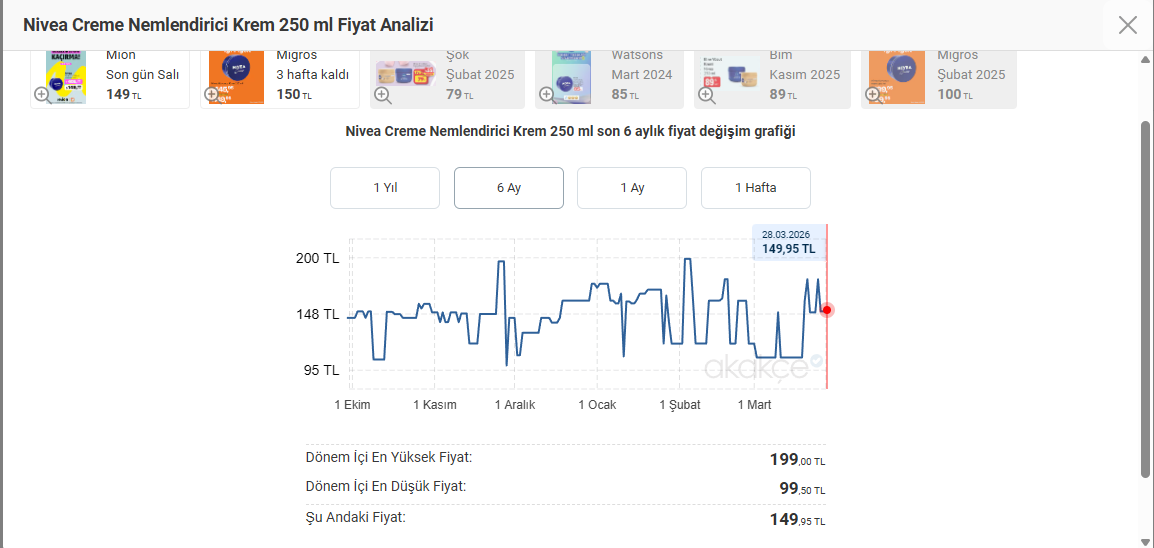This screenshot has width=1154, height=548.
Task: Click the chart title above range tabs
Action: tap(570, 132)
